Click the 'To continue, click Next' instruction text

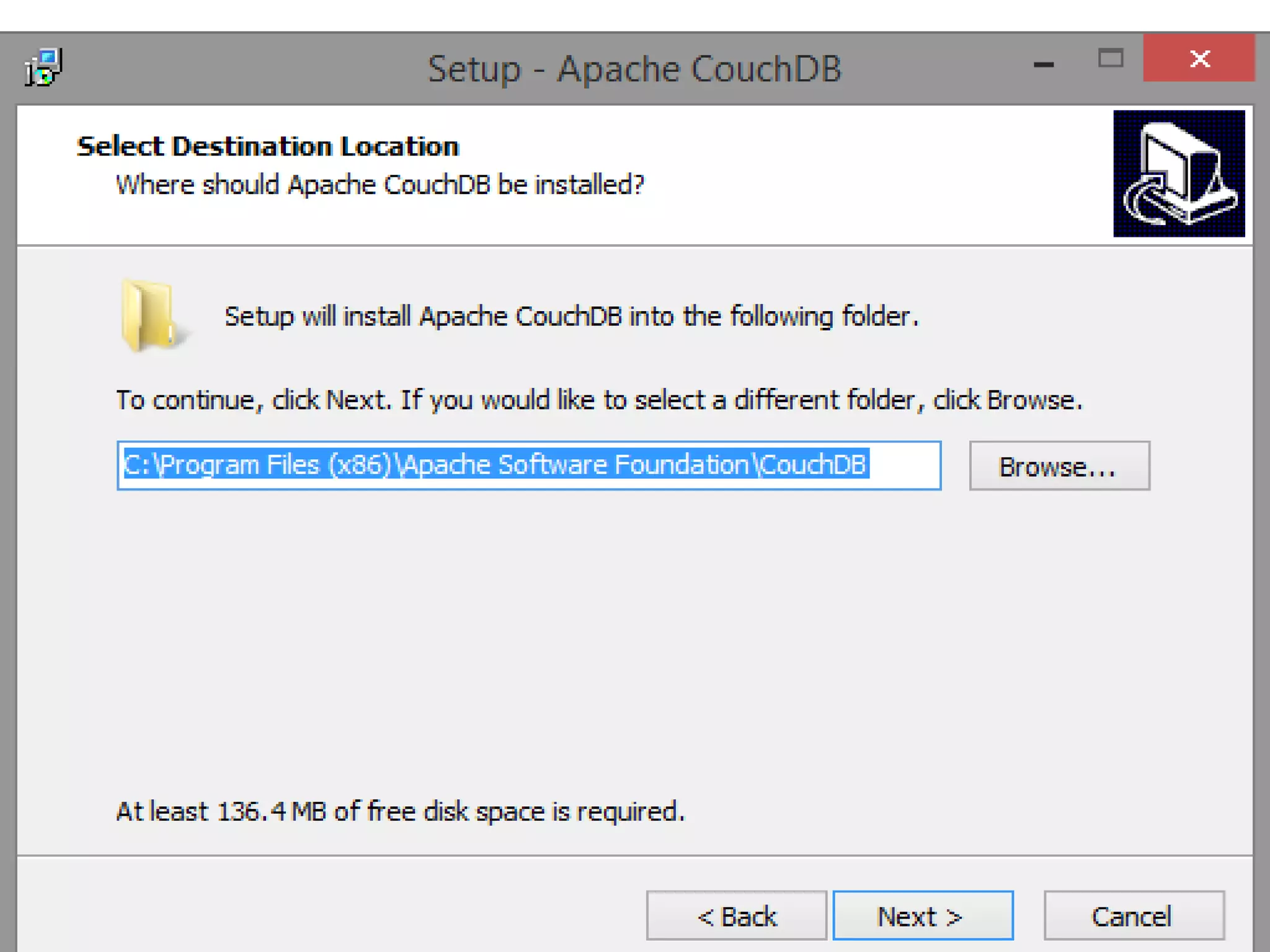tap(598, 400)
